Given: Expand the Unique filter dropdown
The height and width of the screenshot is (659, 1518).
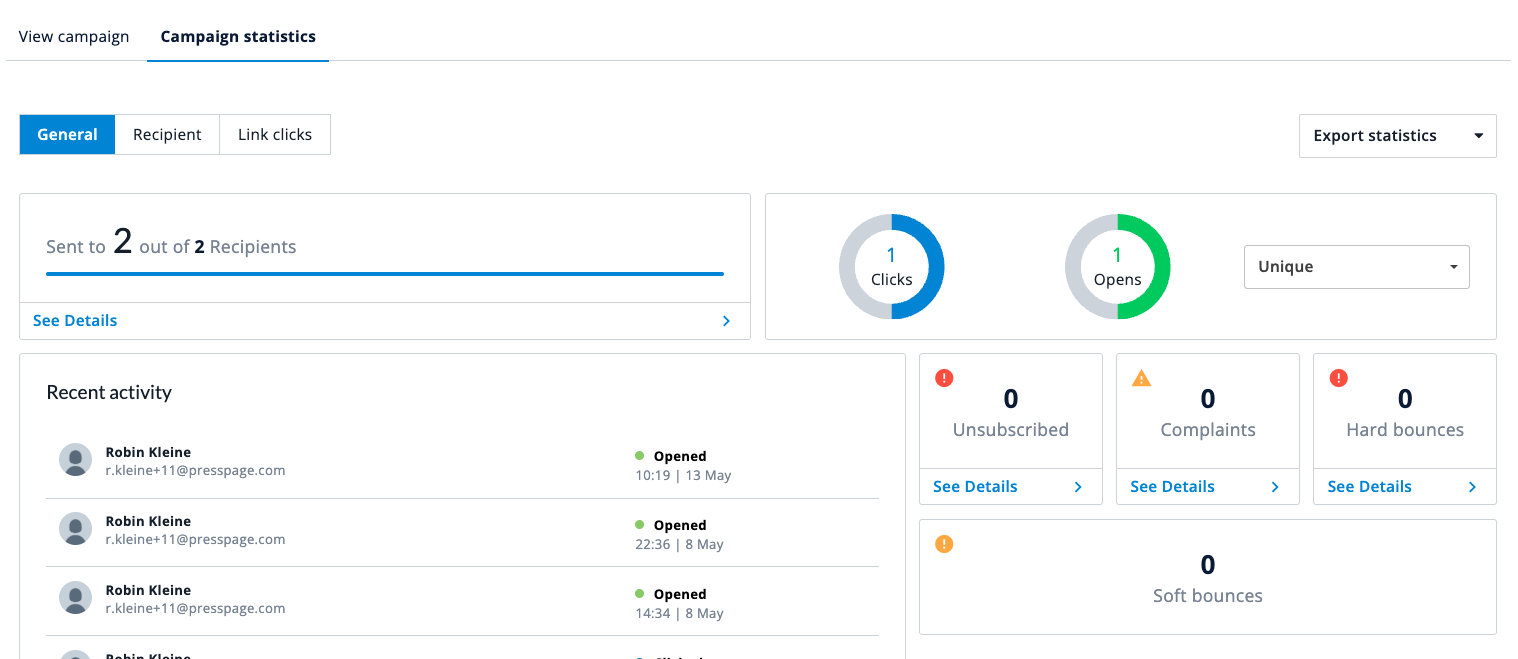Looking at the screenshot, I should 1356,267.
